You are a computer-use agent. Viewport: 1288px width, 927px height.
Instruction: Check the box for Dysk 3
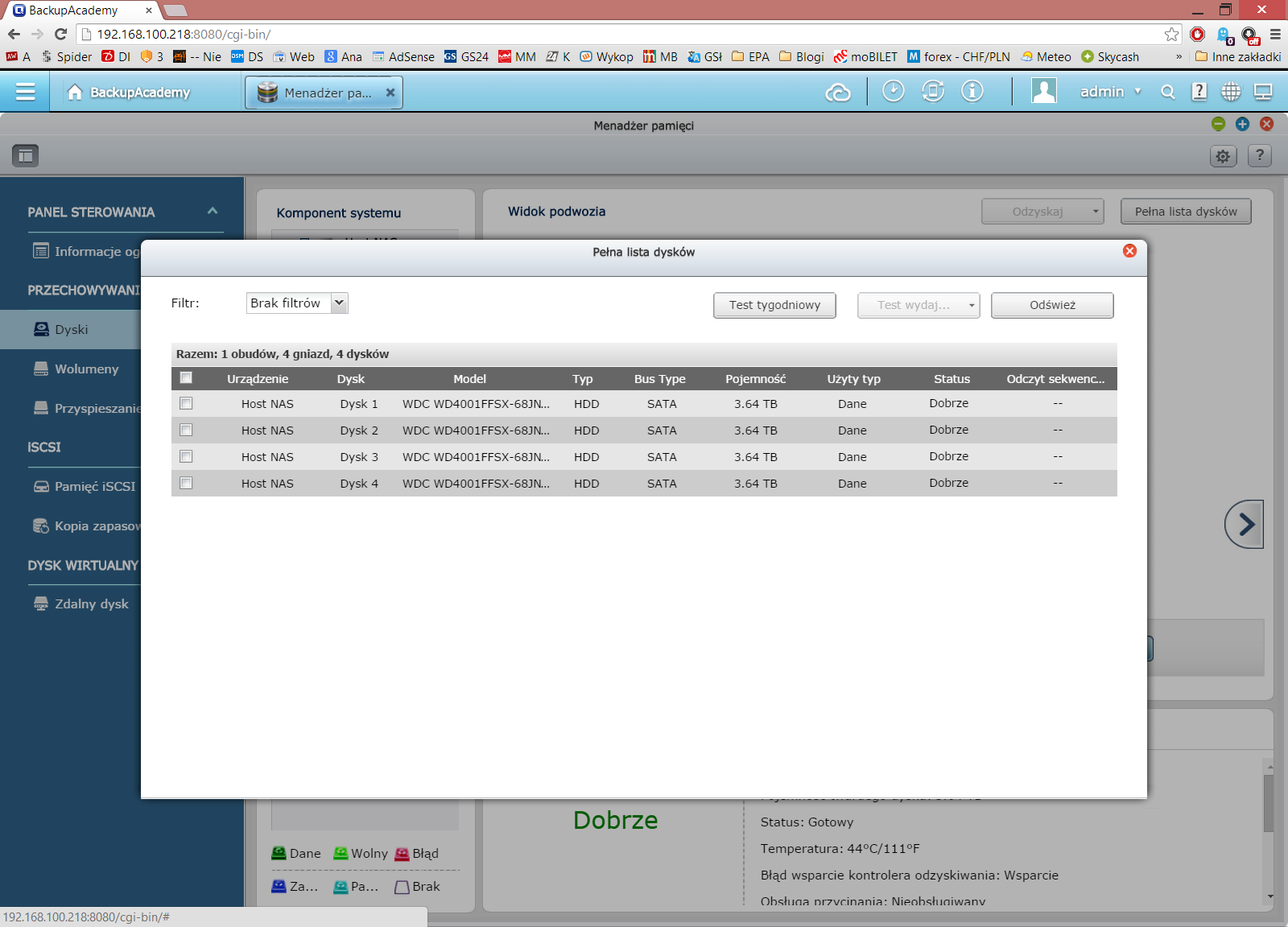[186, 456]
